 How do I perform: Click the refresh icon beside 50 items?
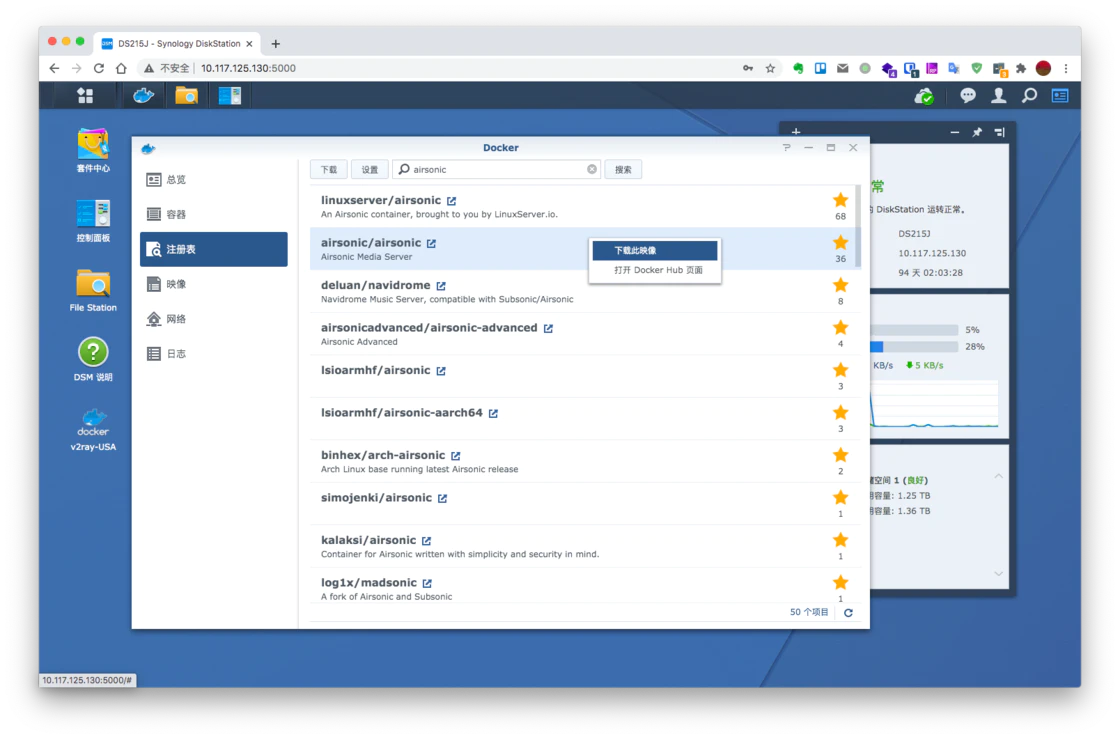(x=848, y=613)
